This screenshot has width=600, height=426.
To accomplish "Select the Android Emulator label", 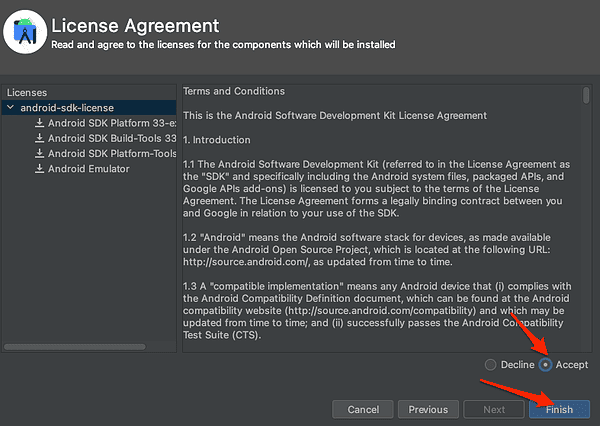I will pyautogui.click(x=89, y=169).
